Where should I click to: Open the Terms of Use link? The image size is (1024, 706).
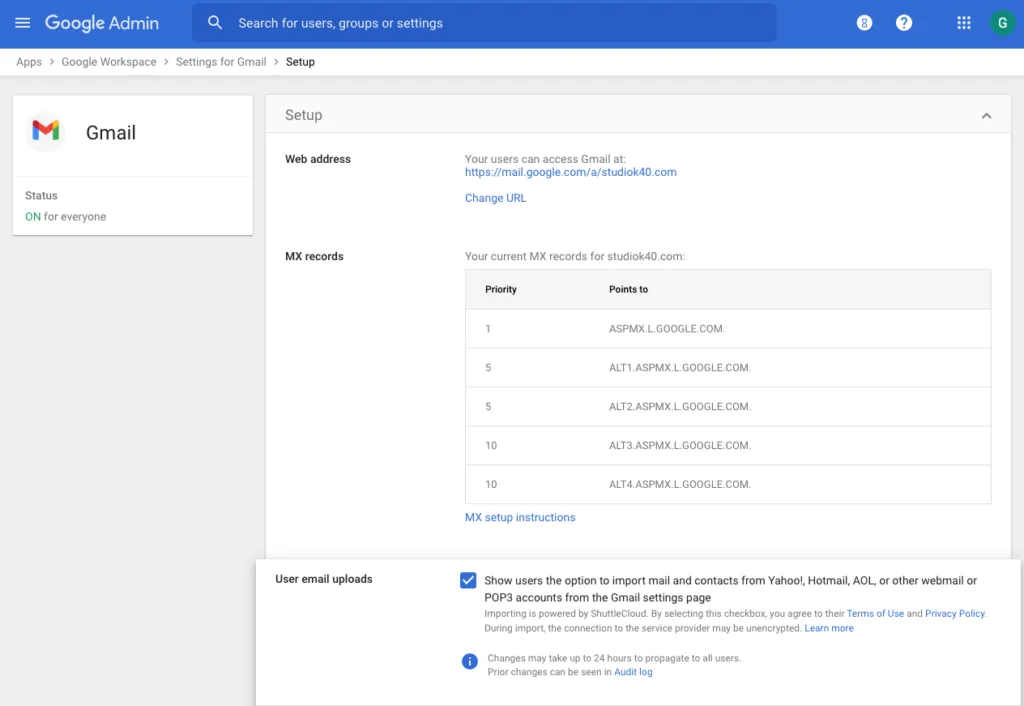pos(875,613)
